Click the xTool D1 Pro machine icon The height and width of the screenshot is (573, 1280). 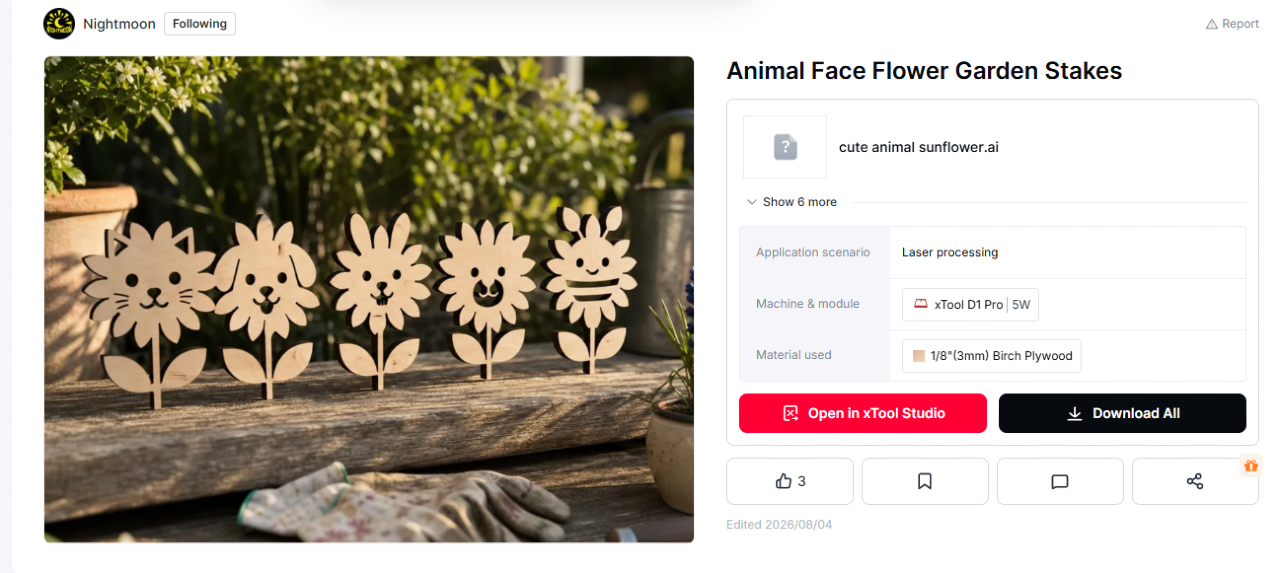click(x=920, y=304)
